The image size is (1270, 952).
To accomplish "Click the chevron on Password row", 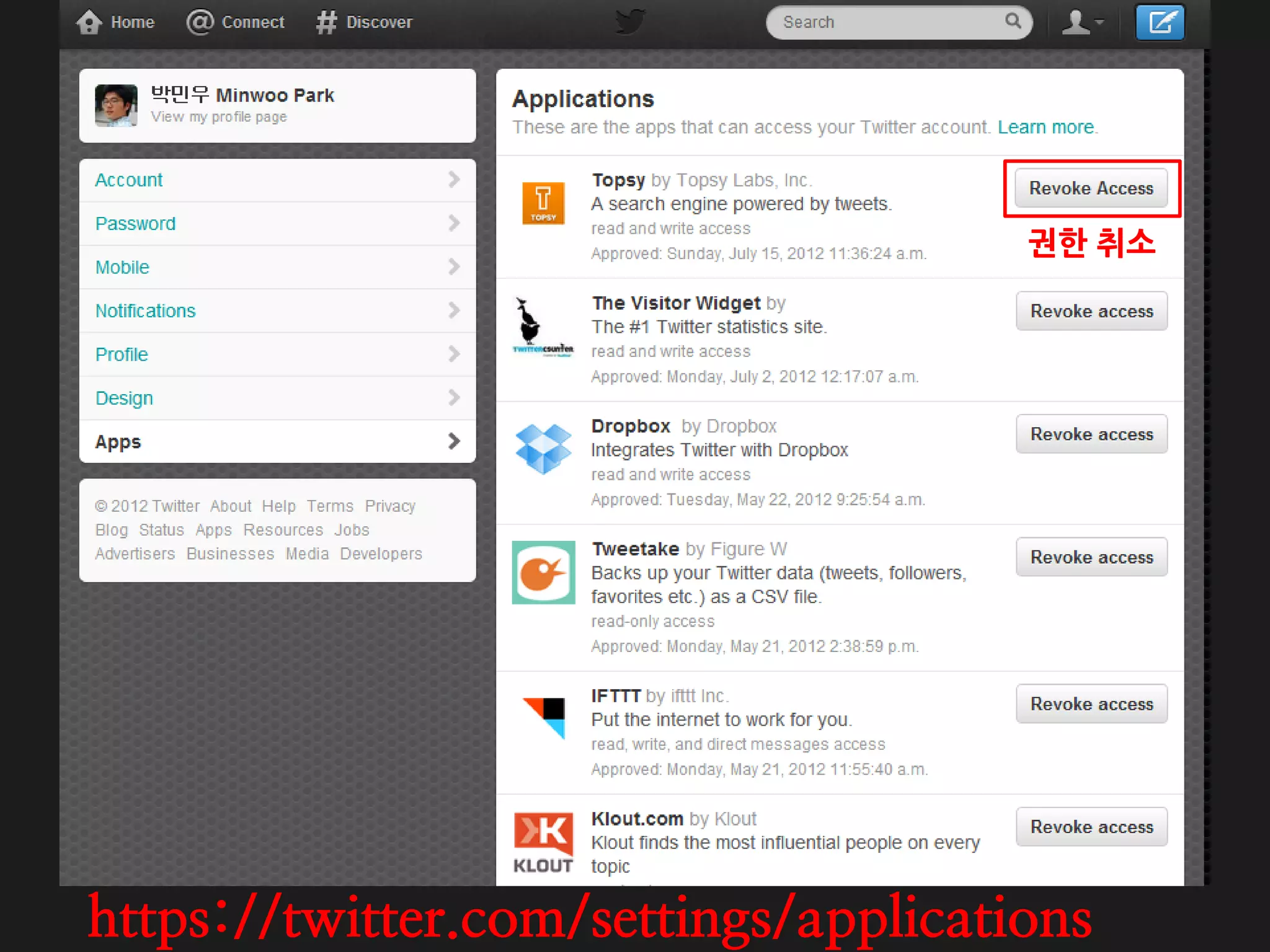I will [x=454, y=223].
